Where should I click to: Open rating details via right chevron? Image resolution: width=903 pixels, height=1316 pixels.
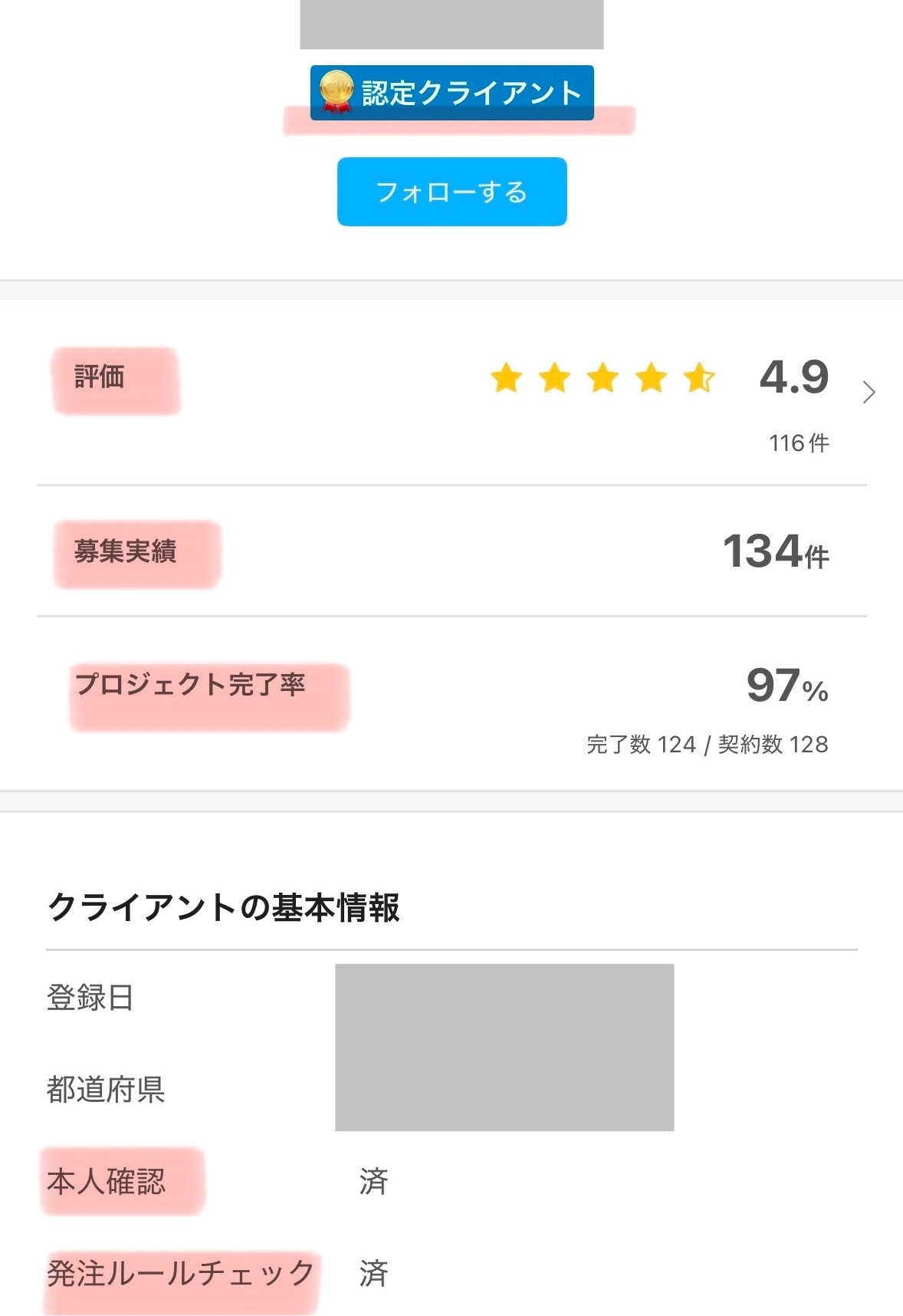(x=869, y=392)
